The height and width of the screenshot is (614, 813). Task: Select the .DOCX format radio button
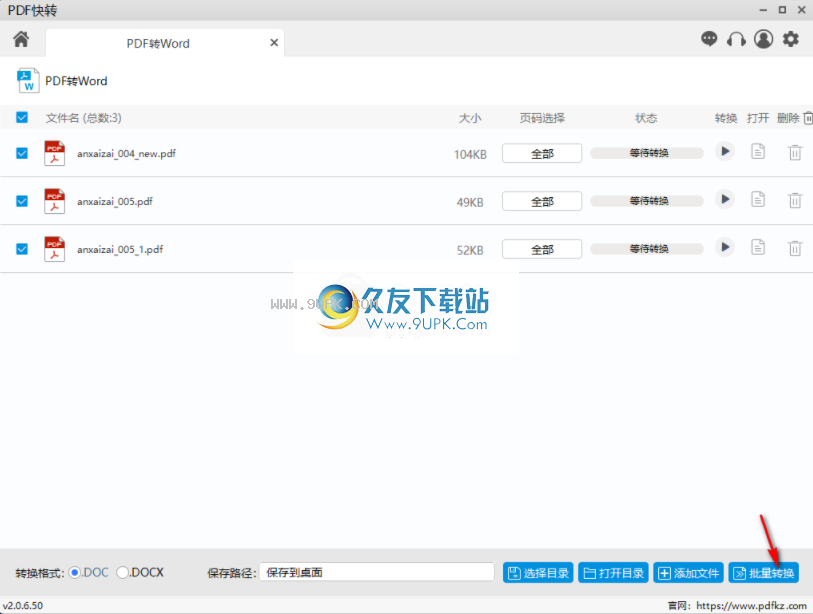pyautogui.click(x=122, y=573)
